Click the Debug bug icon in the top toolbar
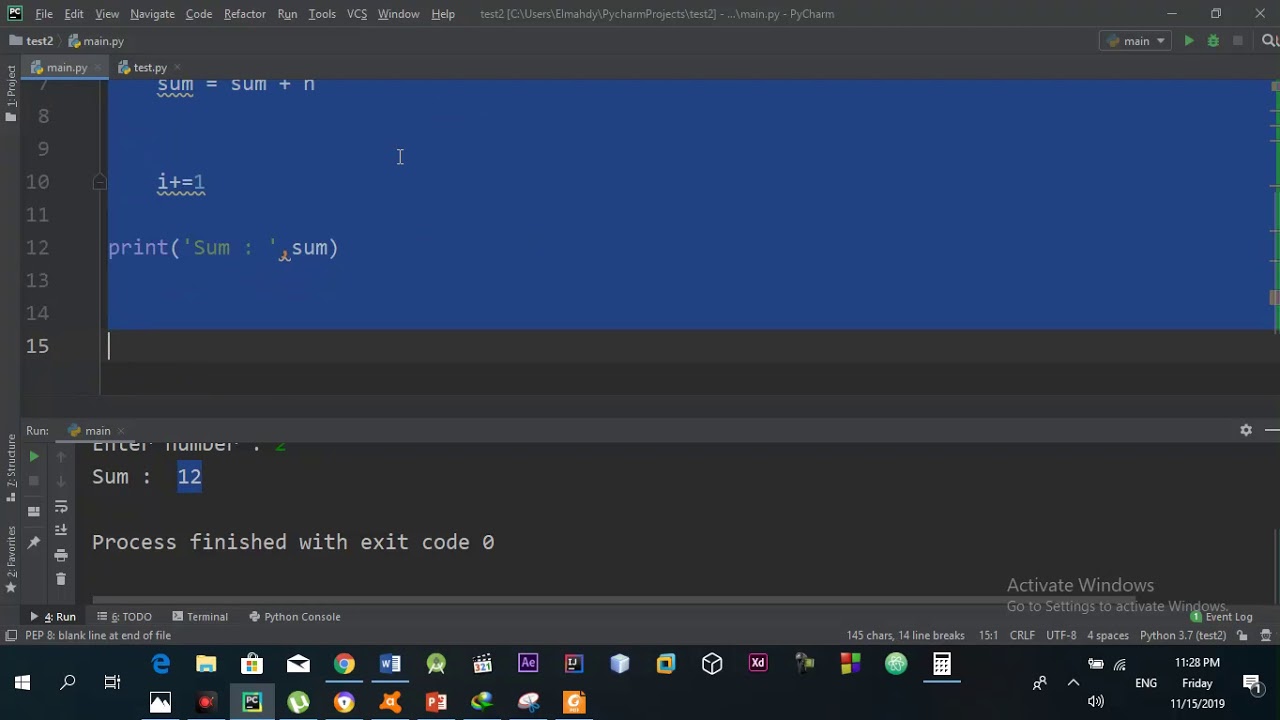The image size is (1280, 720). 1213,41
